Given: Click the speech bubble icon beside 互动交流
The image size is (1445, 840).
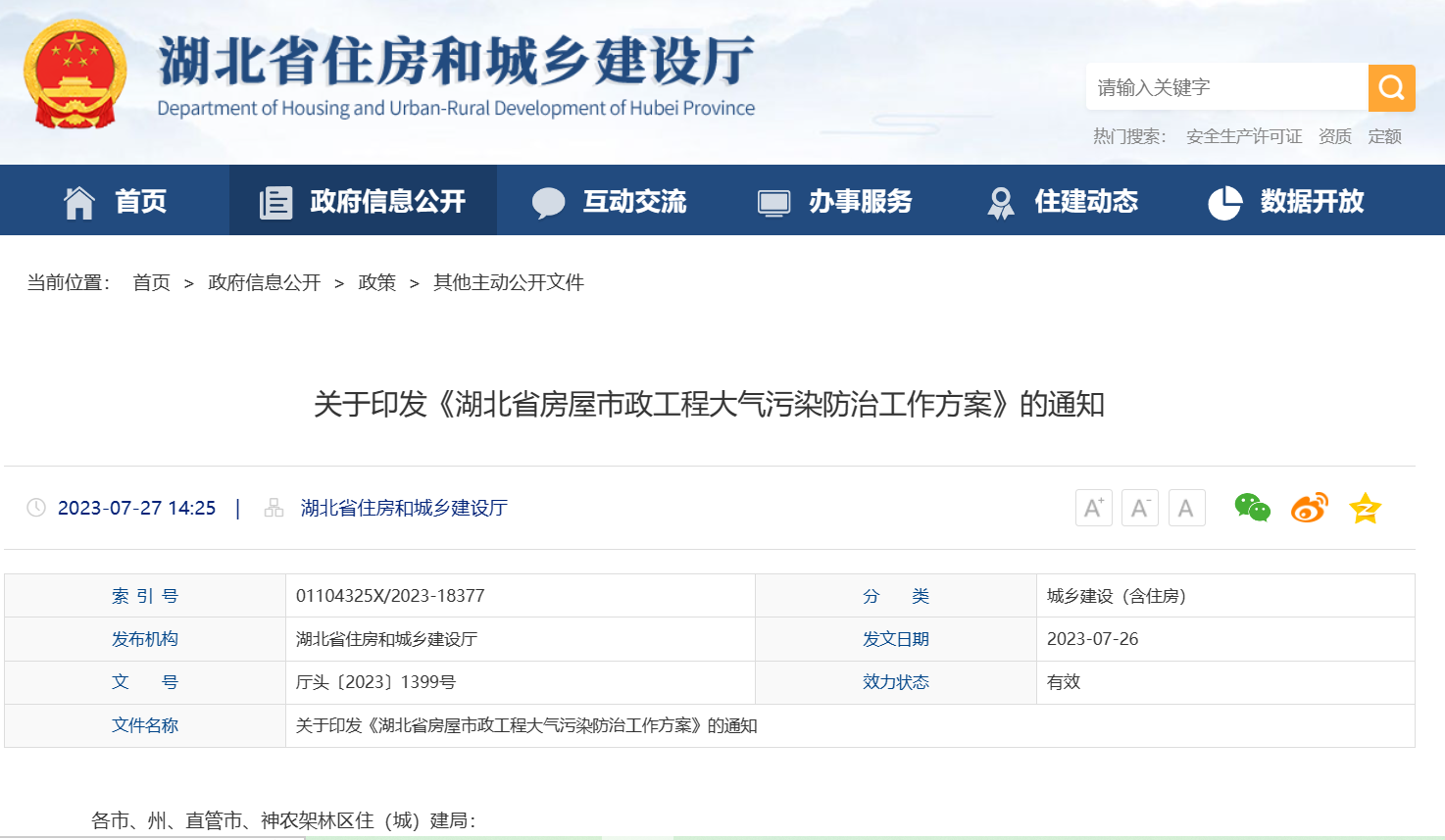Looking at the screenshot, I should coord(550,200).
